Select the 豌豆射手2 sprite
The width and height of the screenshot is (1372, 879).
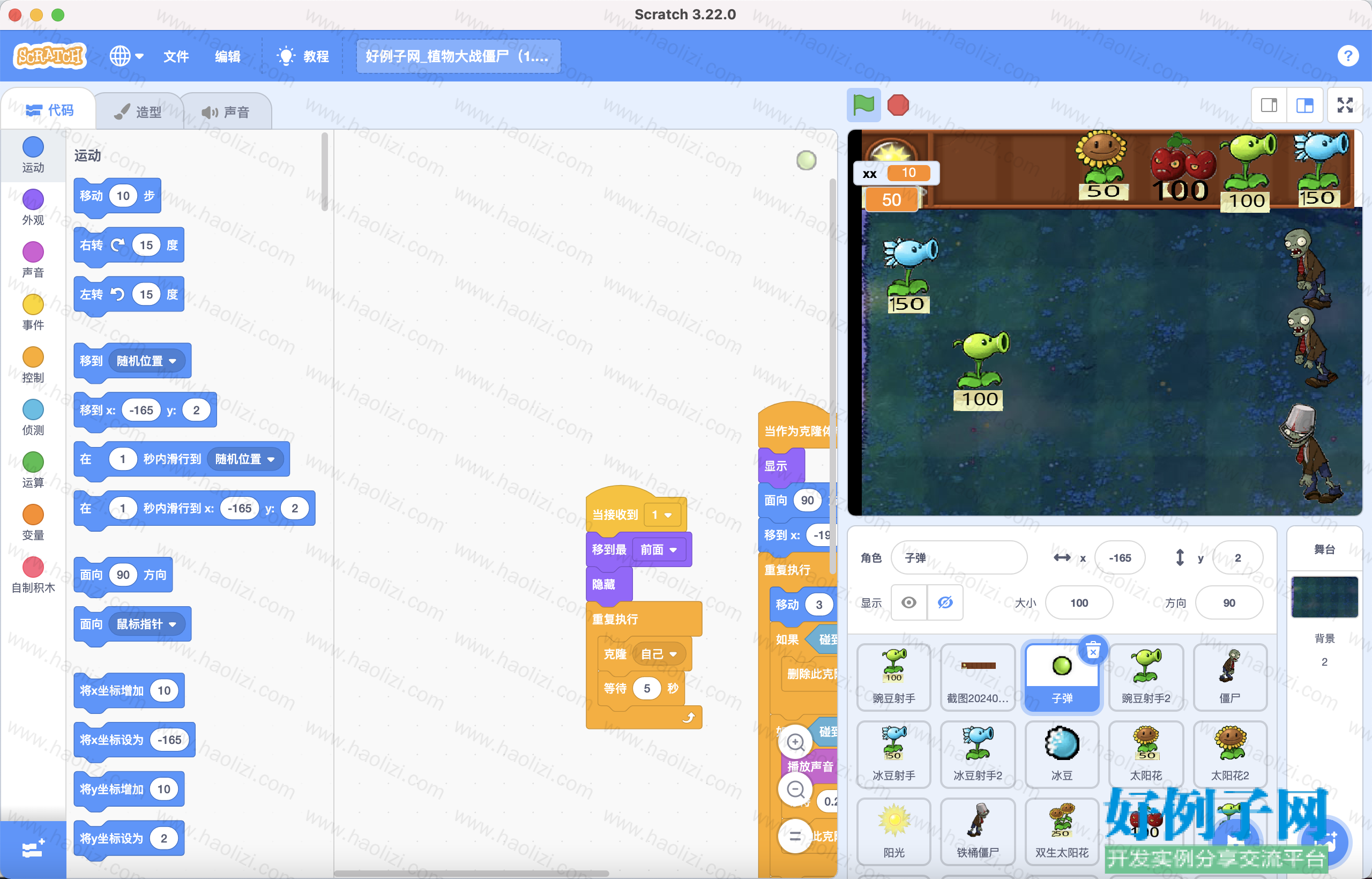pyautogui.click(x=1146, y=677)
